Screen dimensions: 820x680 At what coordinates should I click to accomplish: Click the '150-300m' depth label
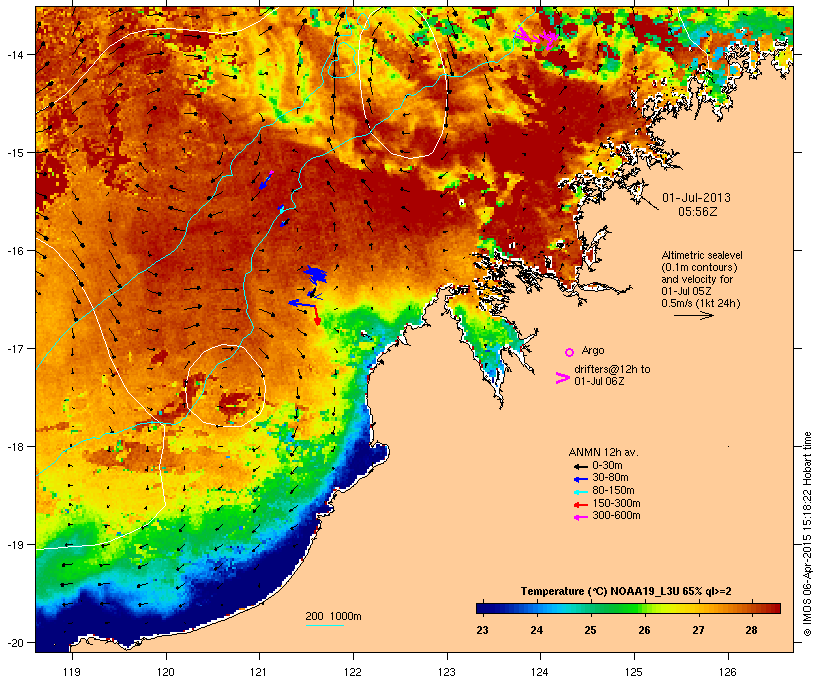click(x=616, y=504)
